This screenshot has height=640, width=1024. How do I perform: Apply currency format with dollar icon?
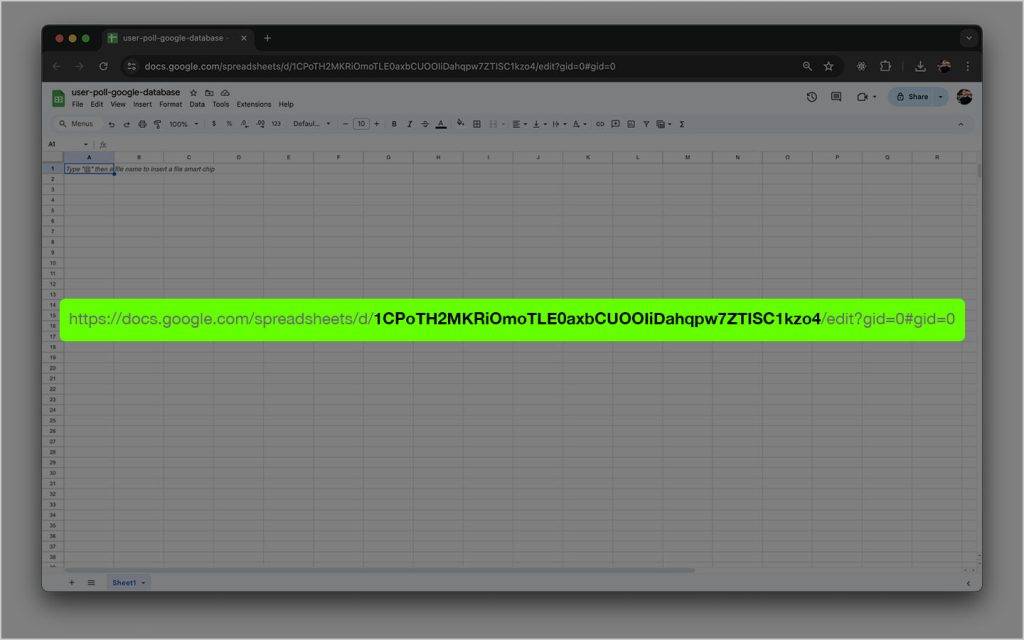[214, 124]
